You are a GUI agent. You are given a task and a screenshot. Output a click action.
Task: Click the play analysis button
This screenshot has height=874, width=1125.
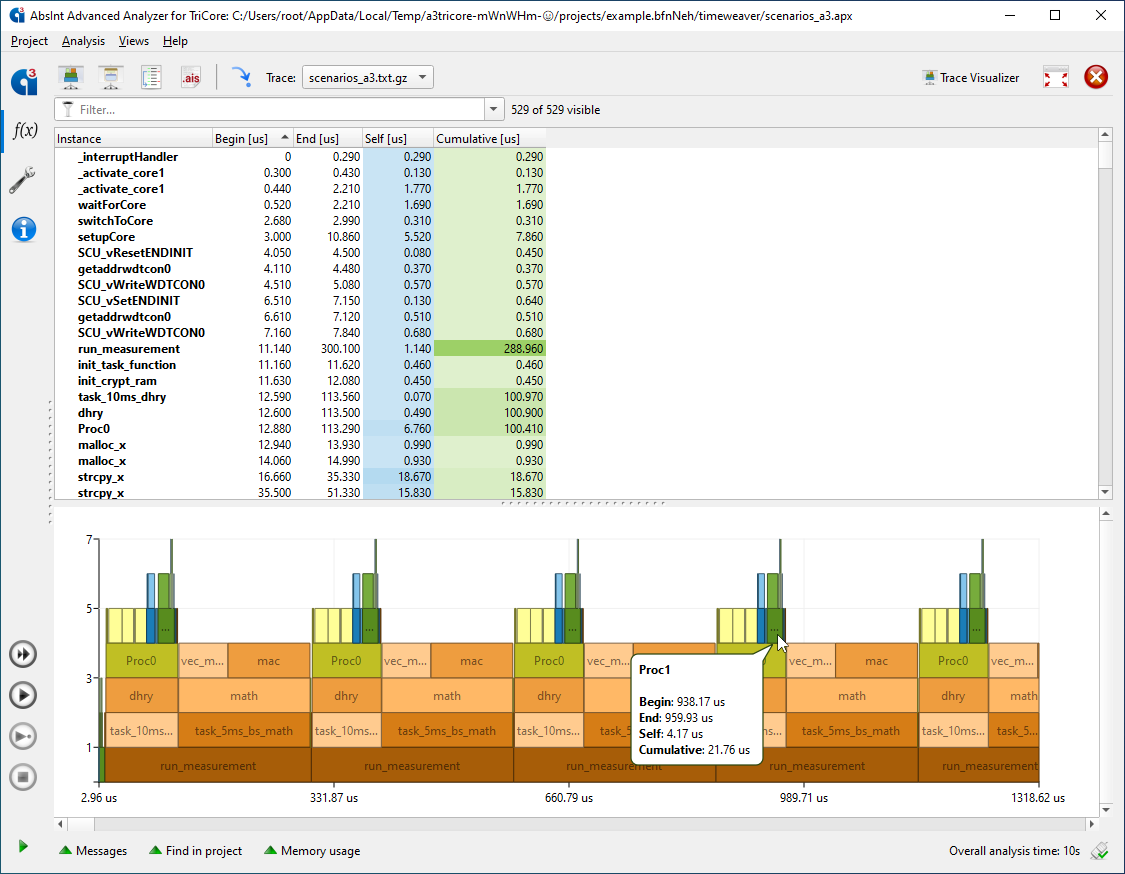pyautogui.click(x=23, y=695)
